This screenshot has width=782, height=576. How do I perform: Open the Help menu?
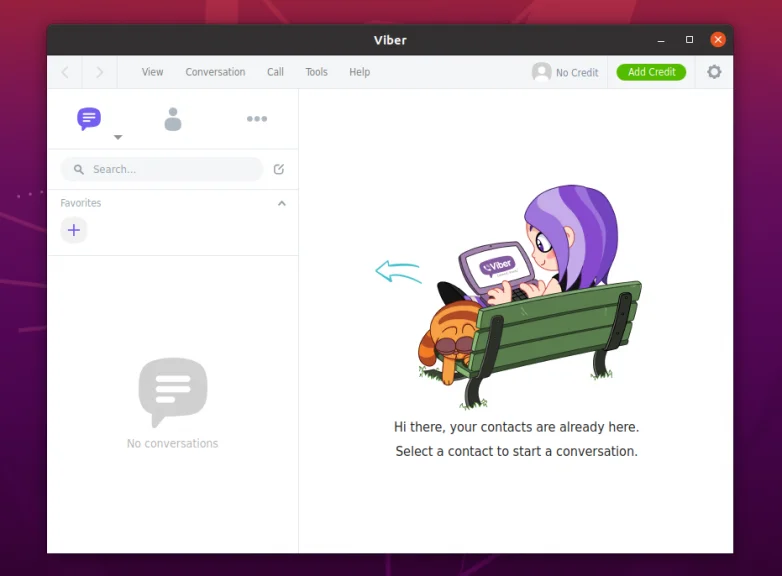point(359,72)
